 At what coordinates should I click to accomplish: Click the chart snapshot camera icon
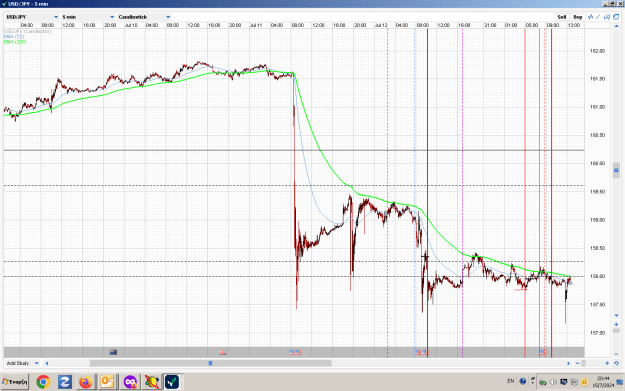click(x=607, y=17)
